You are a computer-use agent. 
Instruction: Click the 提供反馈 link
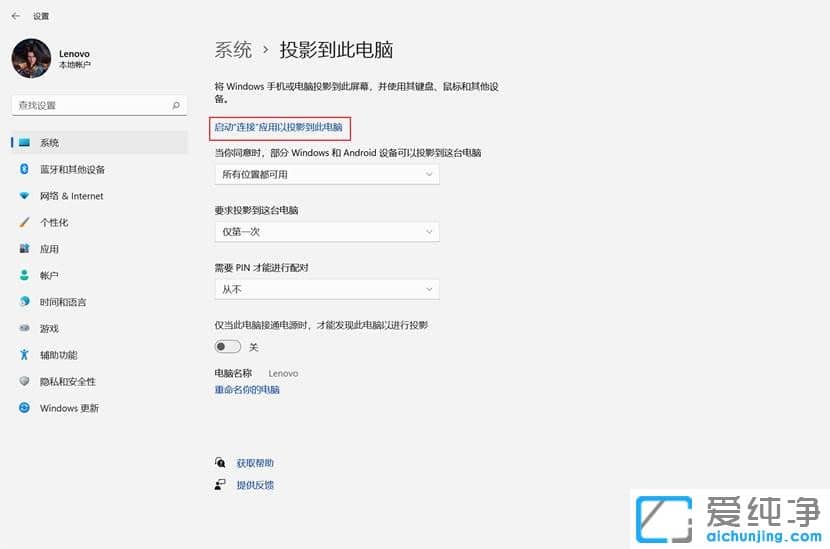pyautogui.click(x=255, y=485)
